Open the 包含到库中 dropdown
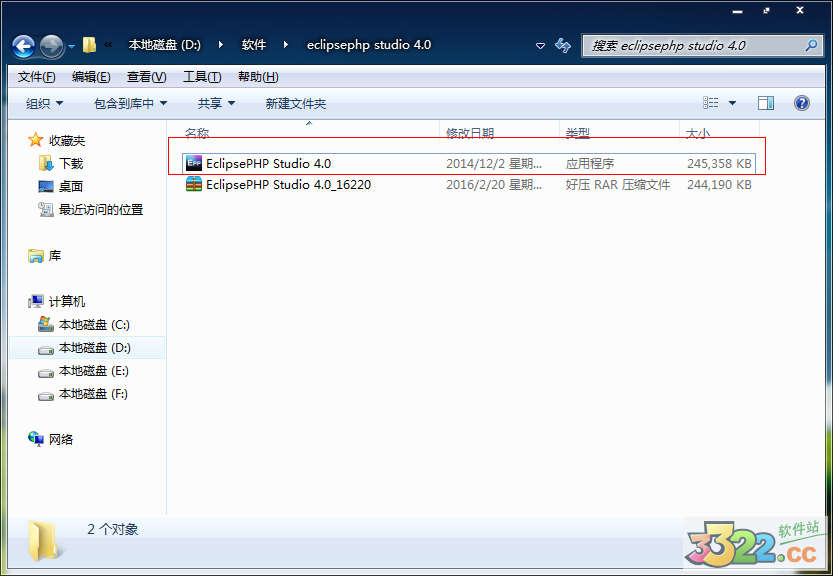 (x=130, y=104)
